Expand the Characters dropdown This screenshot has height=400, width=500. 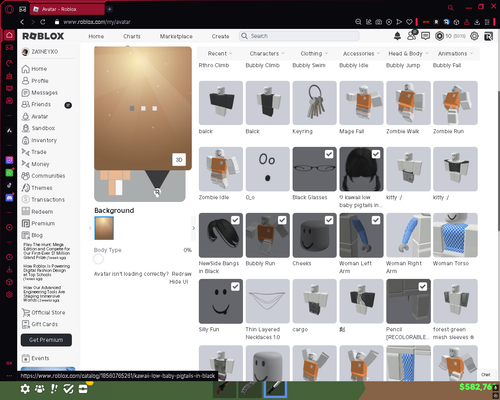[x=267, y=53]
